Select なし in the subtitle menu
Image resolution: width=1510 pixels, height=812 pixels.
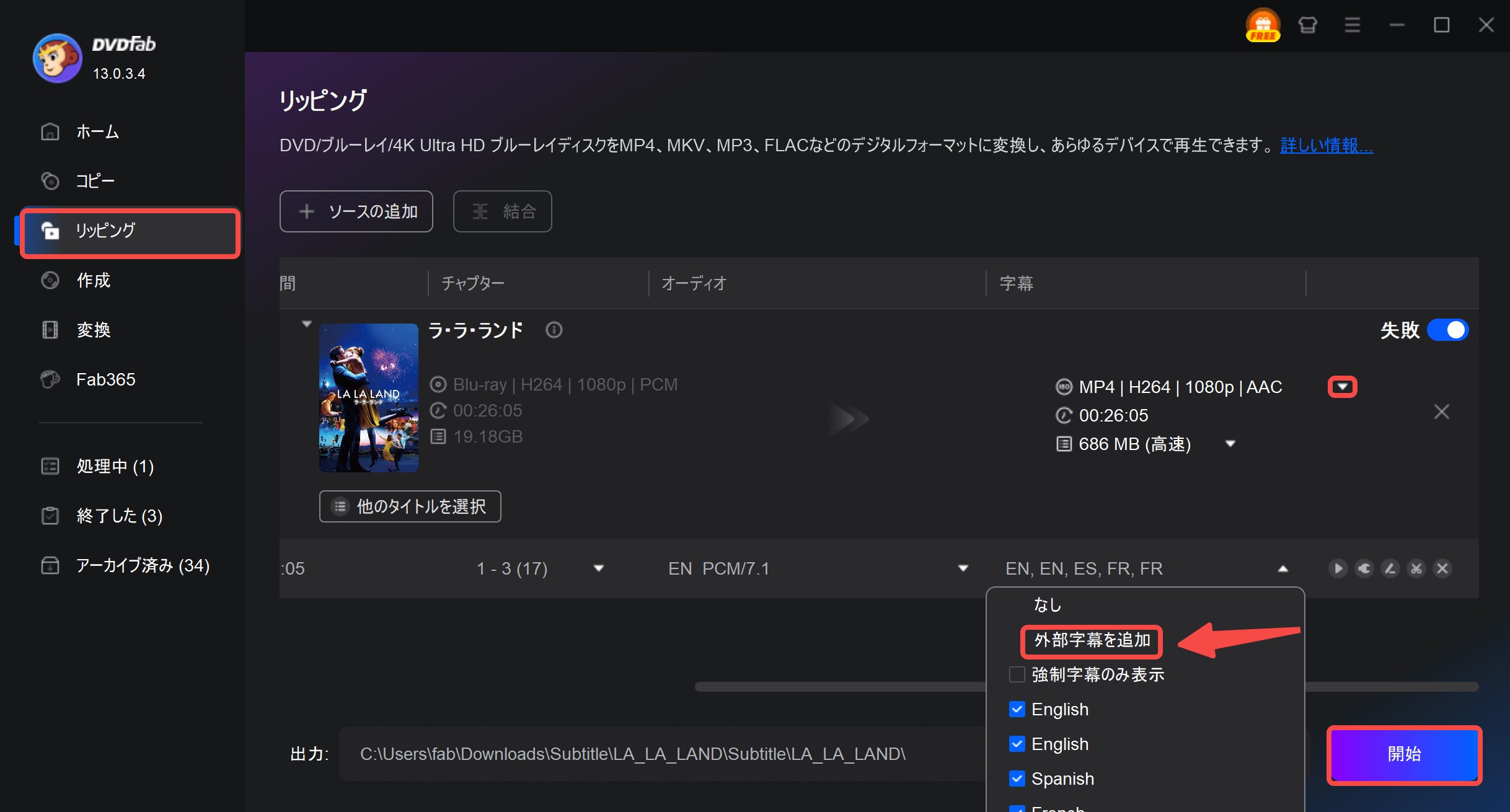click(x=1048, y=604)
